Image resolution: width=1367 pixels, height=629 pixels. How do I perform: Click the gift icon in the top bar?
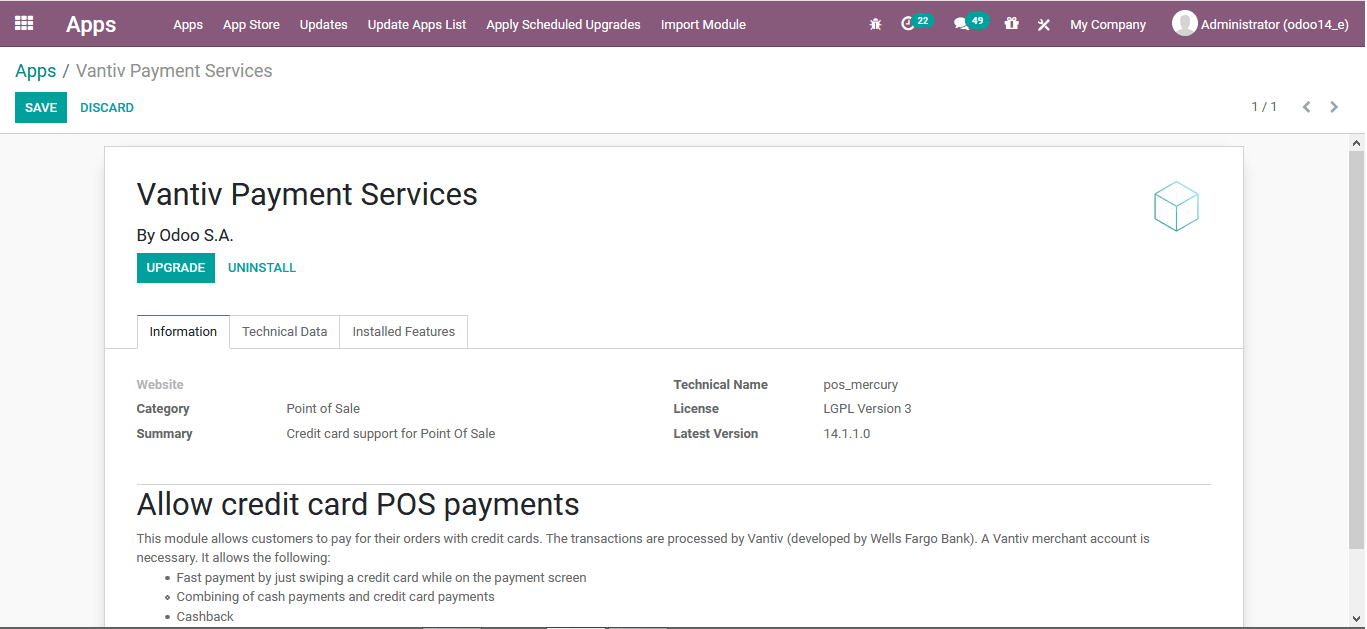[x=1012, y=24]
